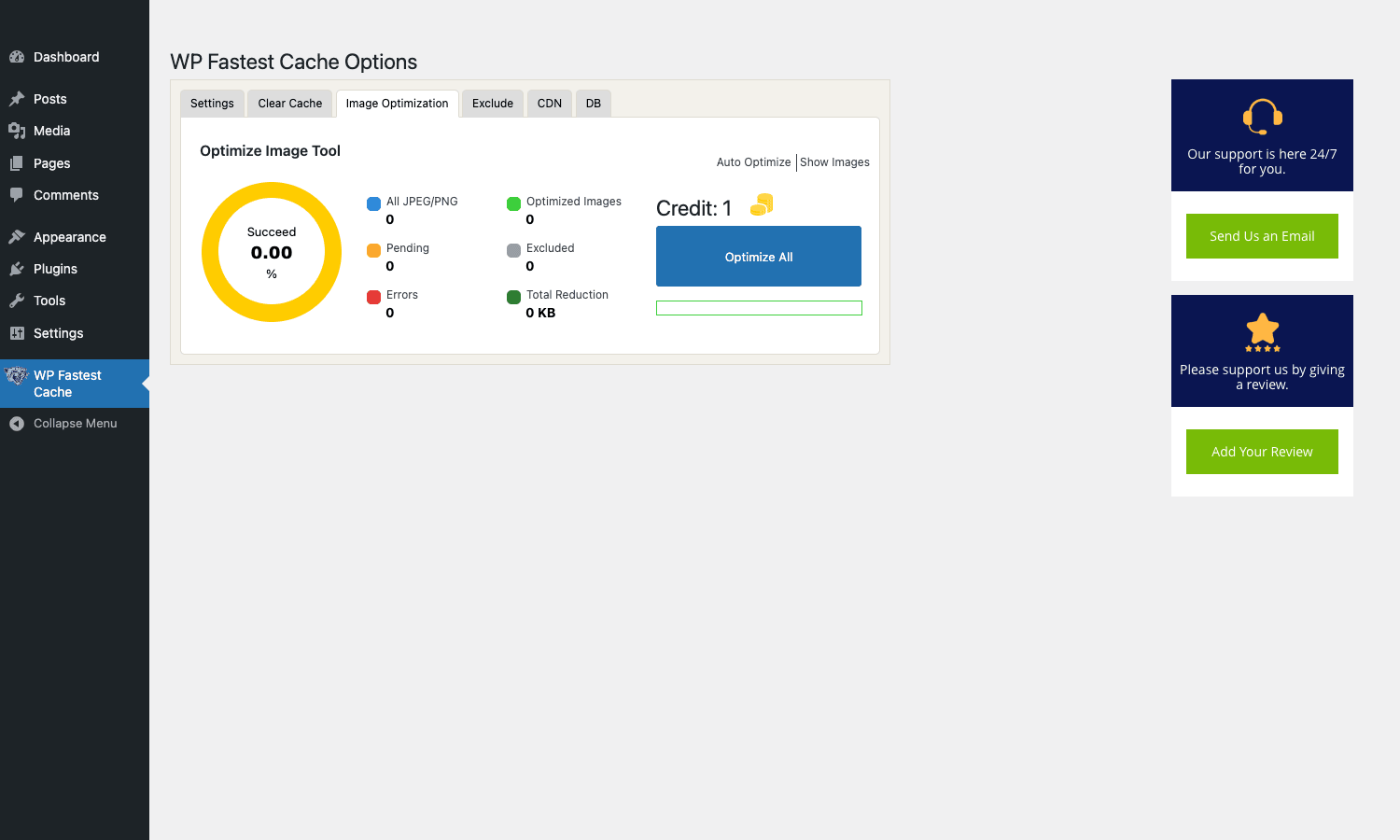The height and width of the screenshot is (840, 1400).
Task: Click the blue All JPEG/PNG swatch
Action: [373, 203]
